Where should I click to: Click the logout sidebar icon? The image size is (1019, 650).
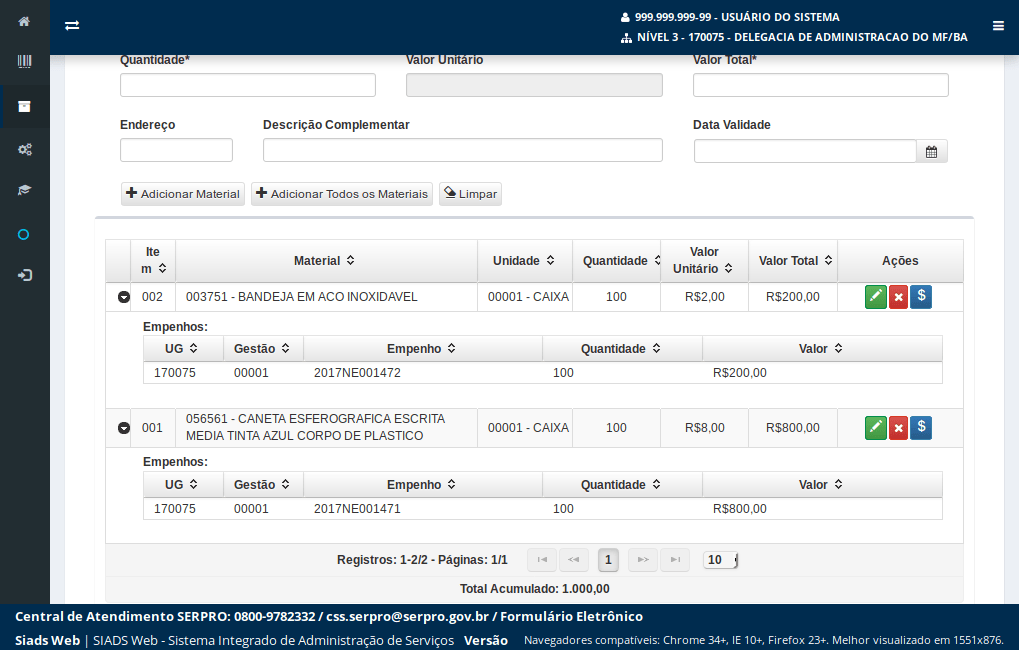click(25, 275)
